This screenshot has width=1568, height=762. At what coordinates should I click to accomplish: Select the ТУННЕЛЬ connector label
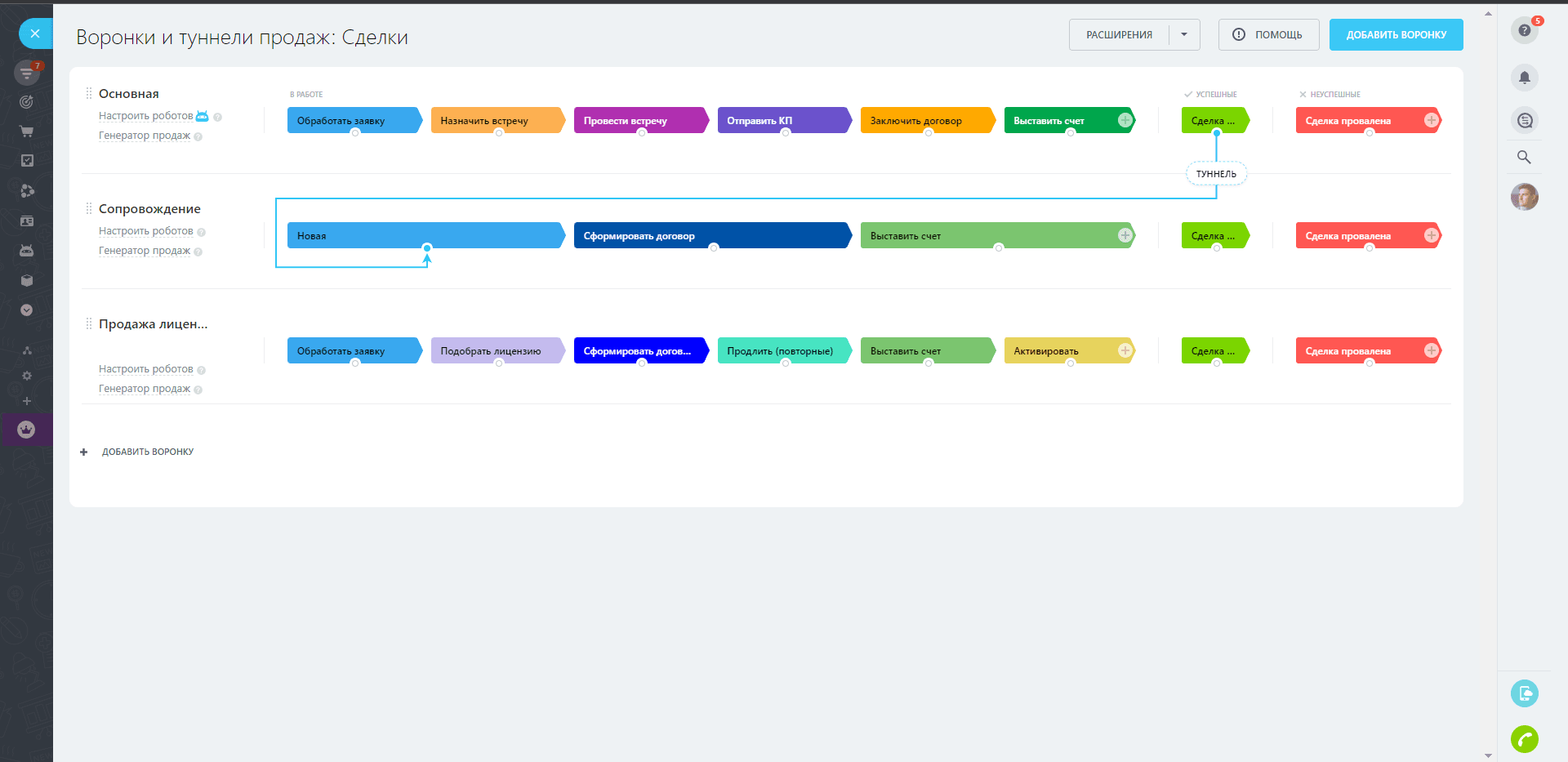point(1216,174)
